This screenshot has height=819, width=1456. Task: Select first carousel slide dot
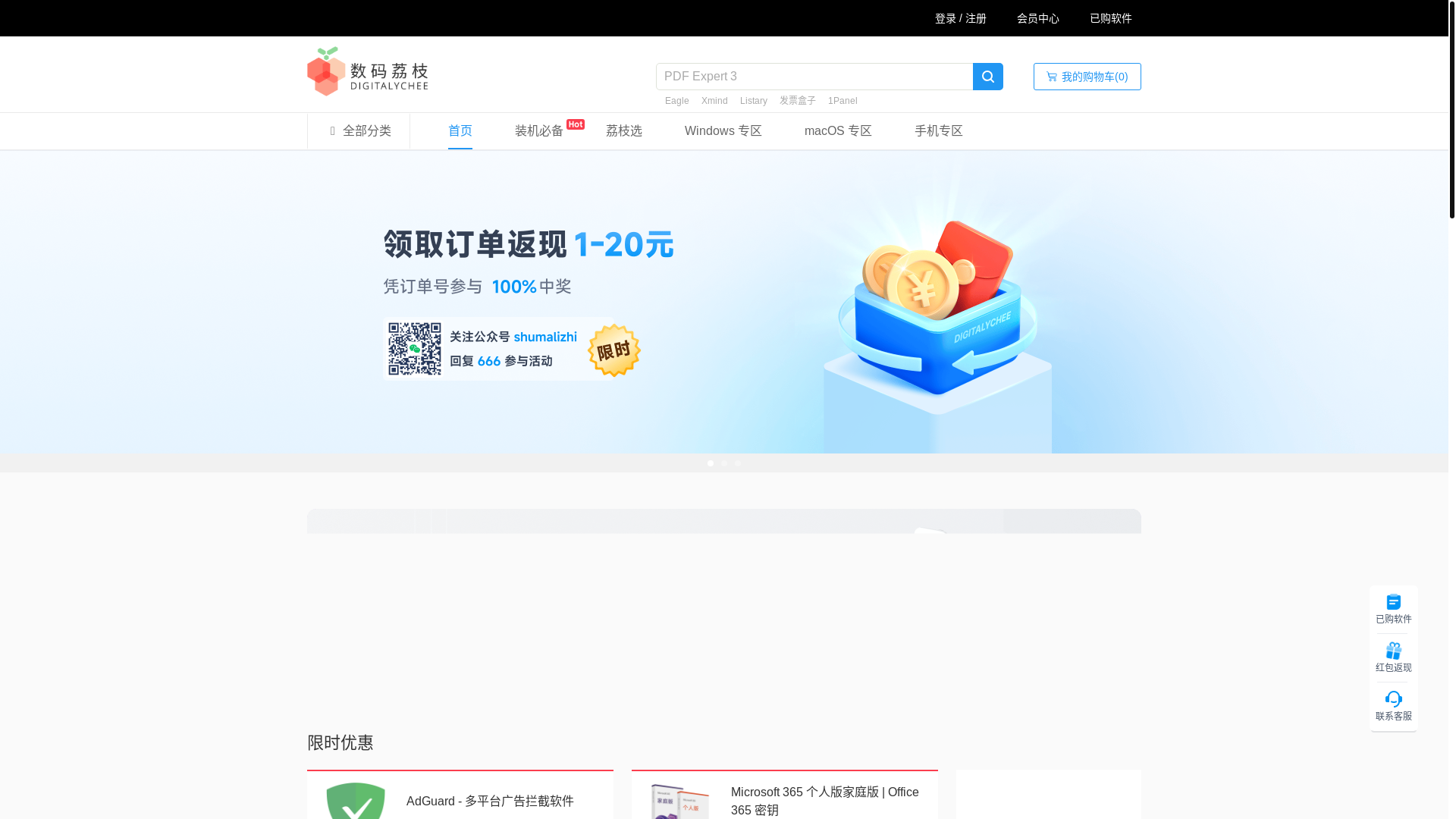coord(711,463)
